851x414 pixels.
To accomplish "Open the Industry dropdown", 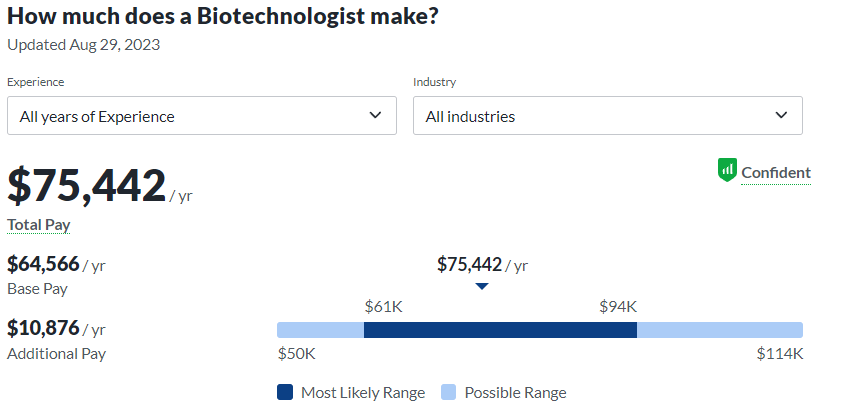I will click(x=607, y=116).
